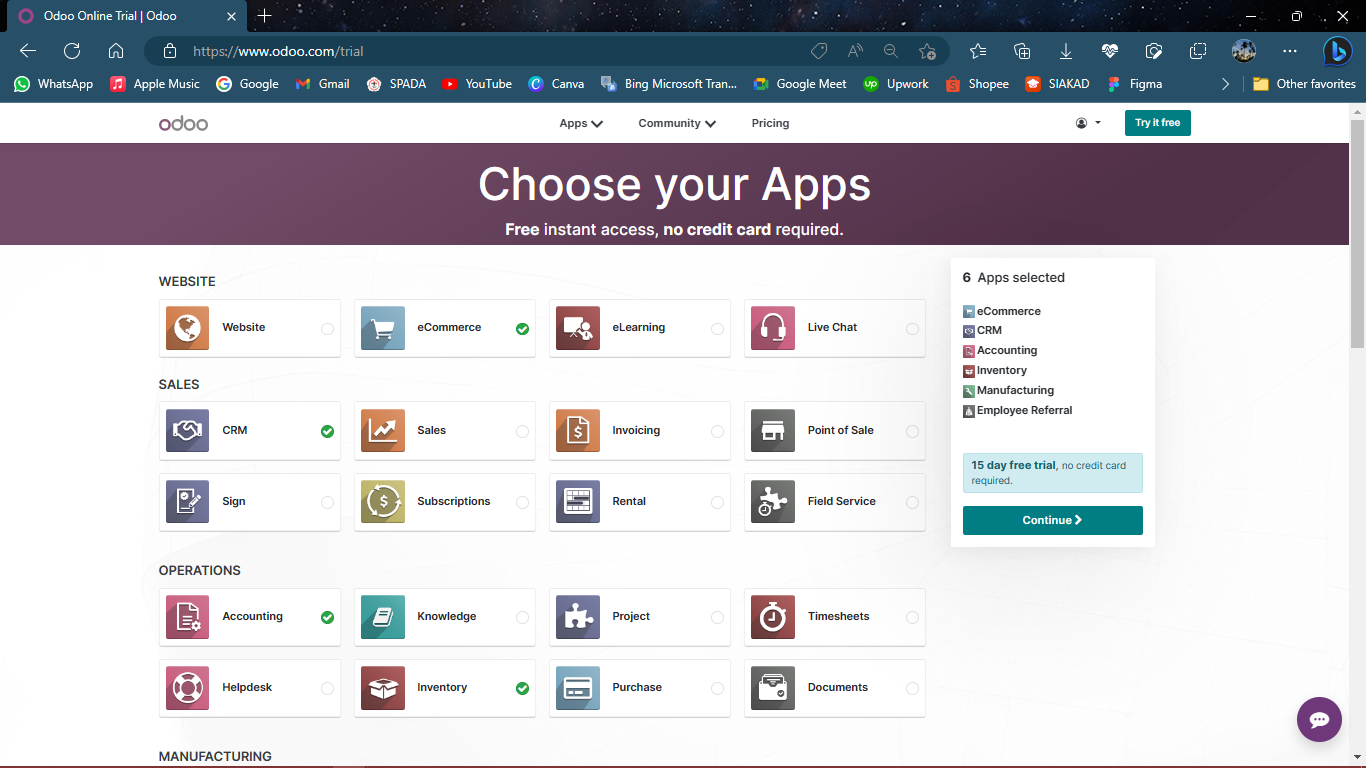Open Bing Copilot sidebar icon
The image size is (1366, 768).
click(x=1337, y=51)
